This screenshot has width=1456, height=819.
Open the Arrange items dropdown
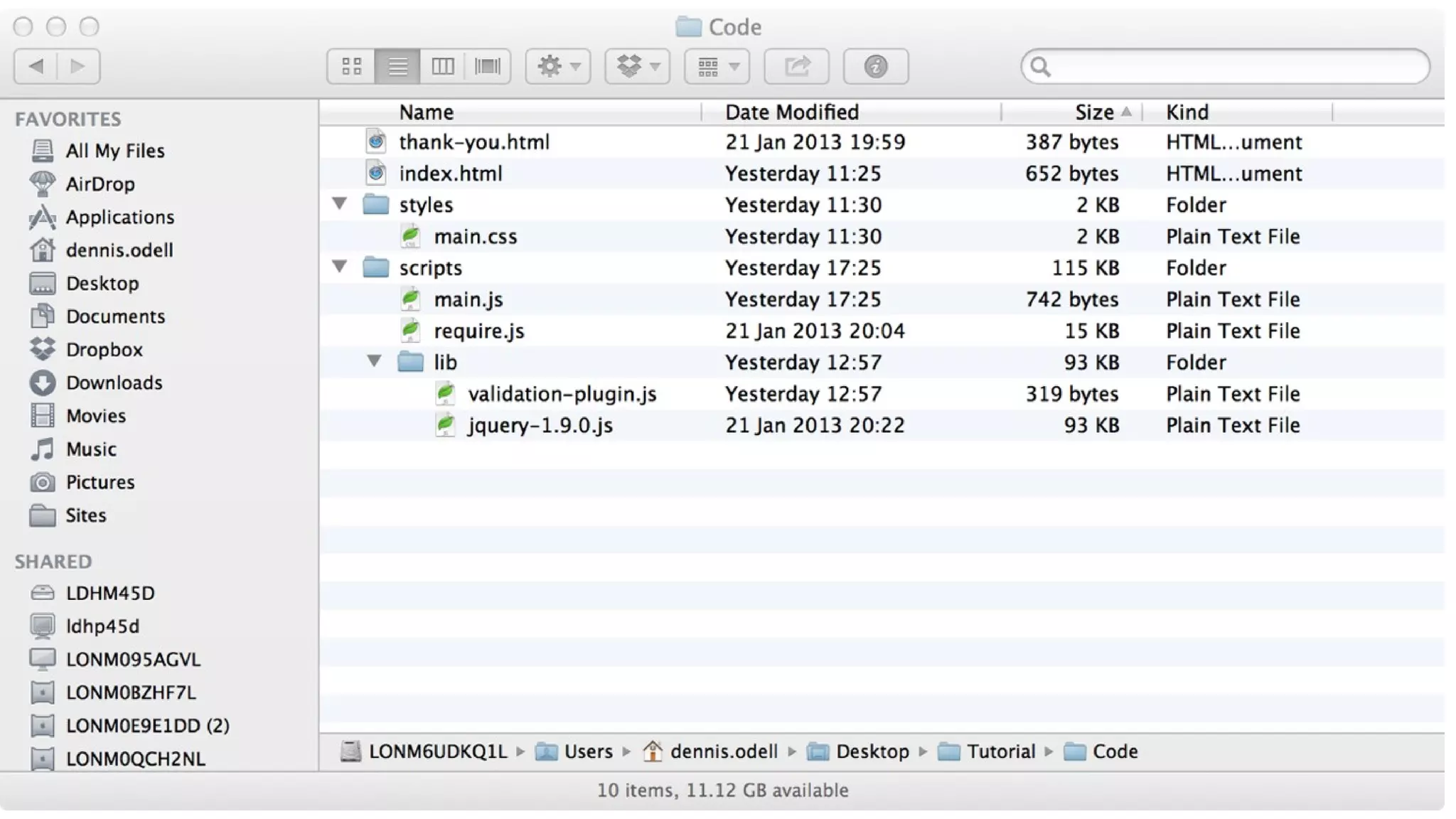[x=717, y=67]
